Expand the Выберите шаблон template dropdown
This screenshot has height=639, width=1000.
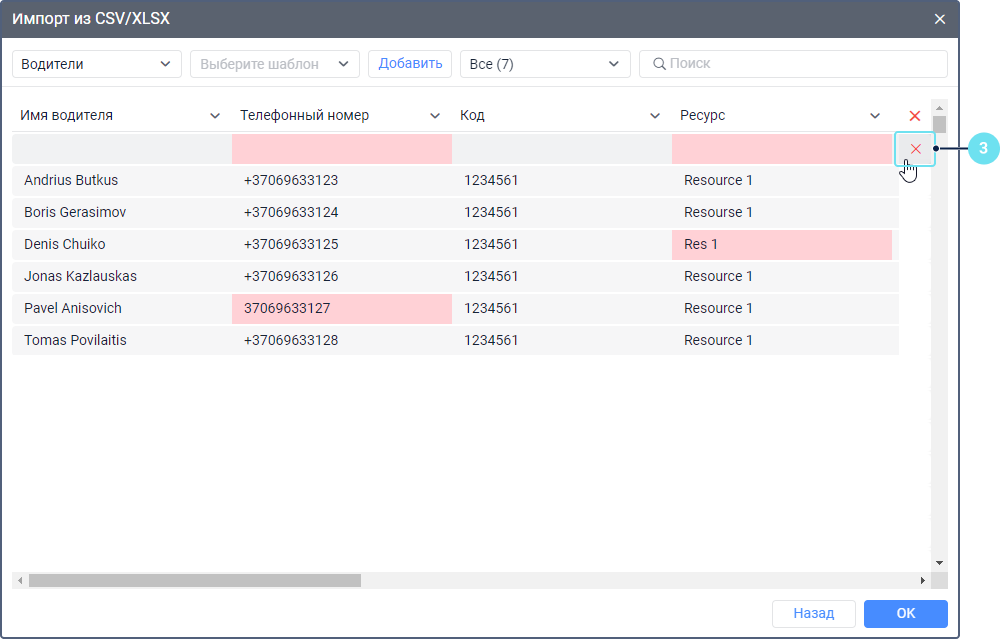coord(275,64)
